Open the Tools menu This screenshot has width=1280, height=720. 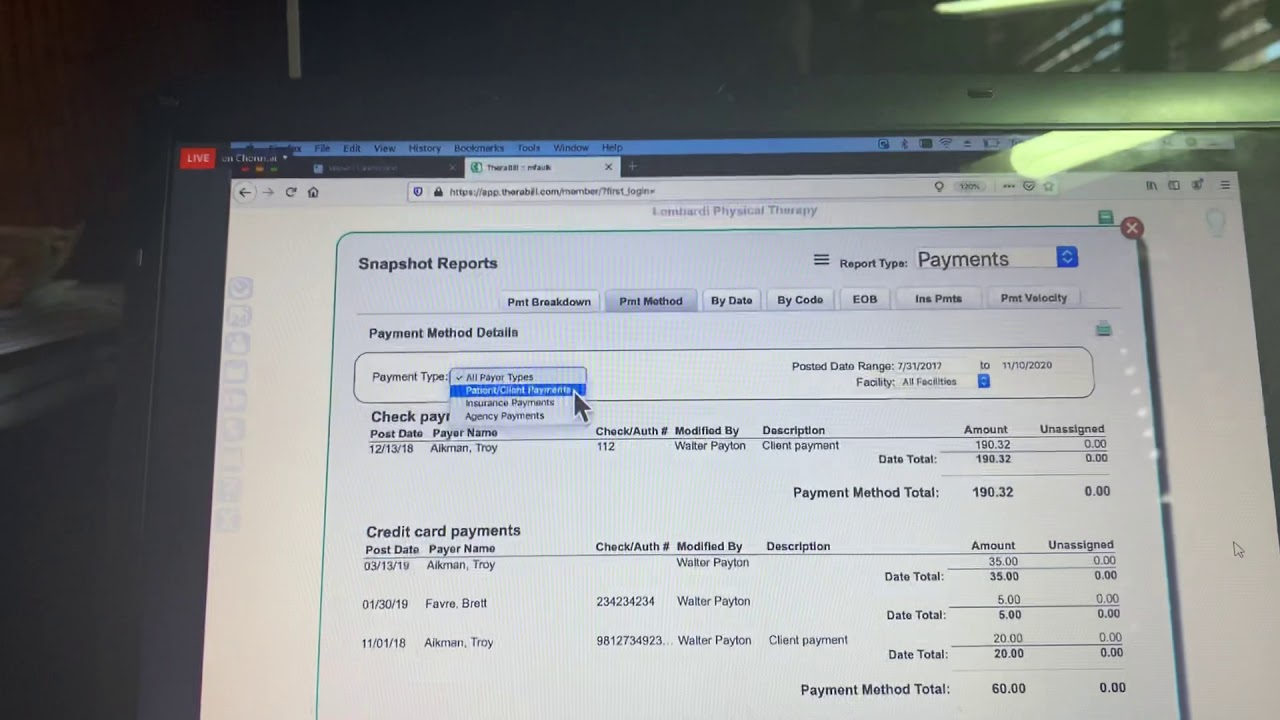(x=529, y=148)
